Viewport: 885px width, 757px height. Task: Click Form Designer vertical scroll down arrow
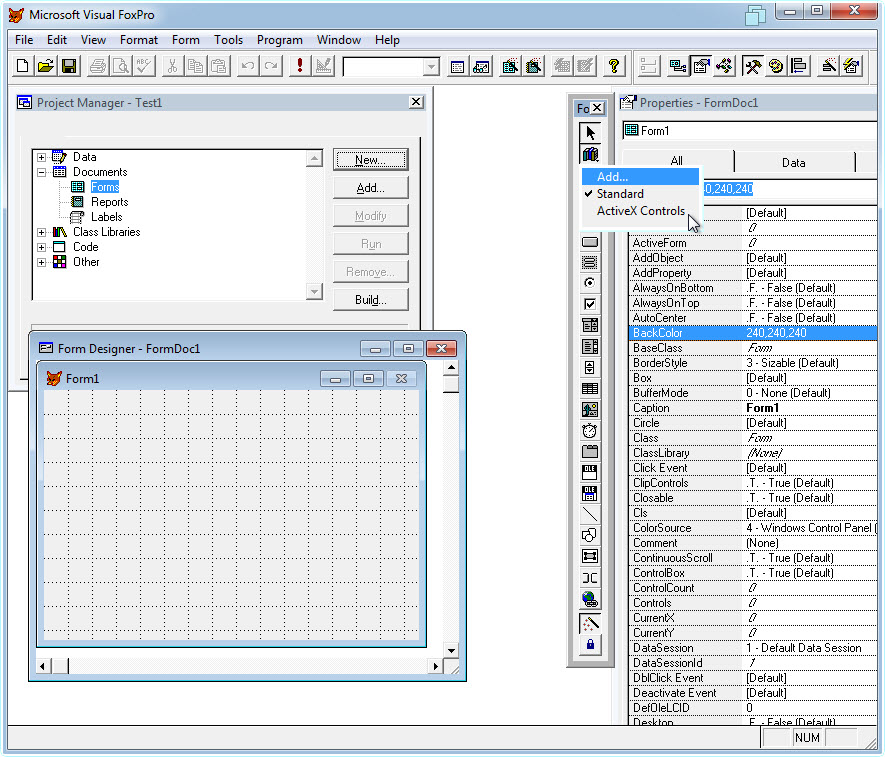[x=452, y=650]
